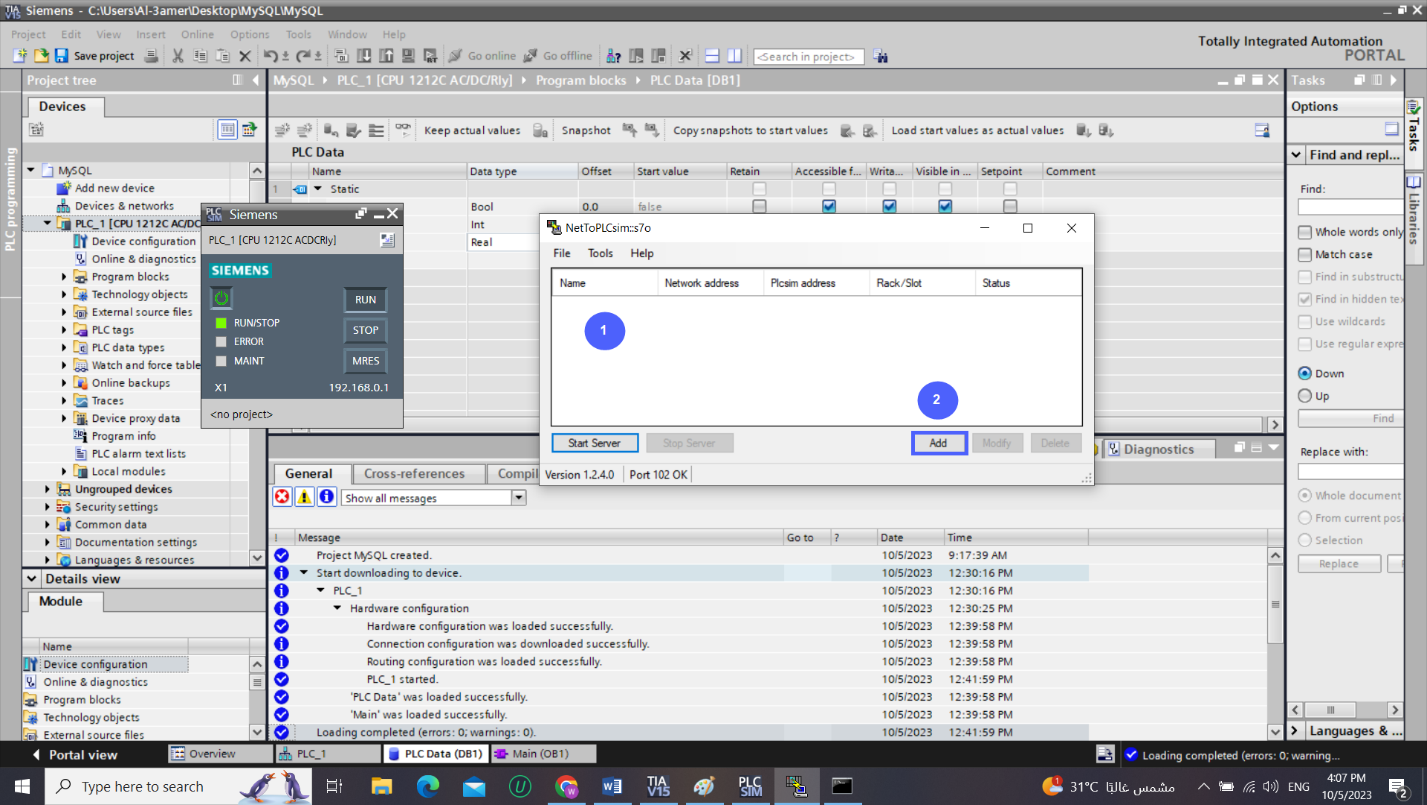Open the Show all messages dropdown

coord(517,497)
